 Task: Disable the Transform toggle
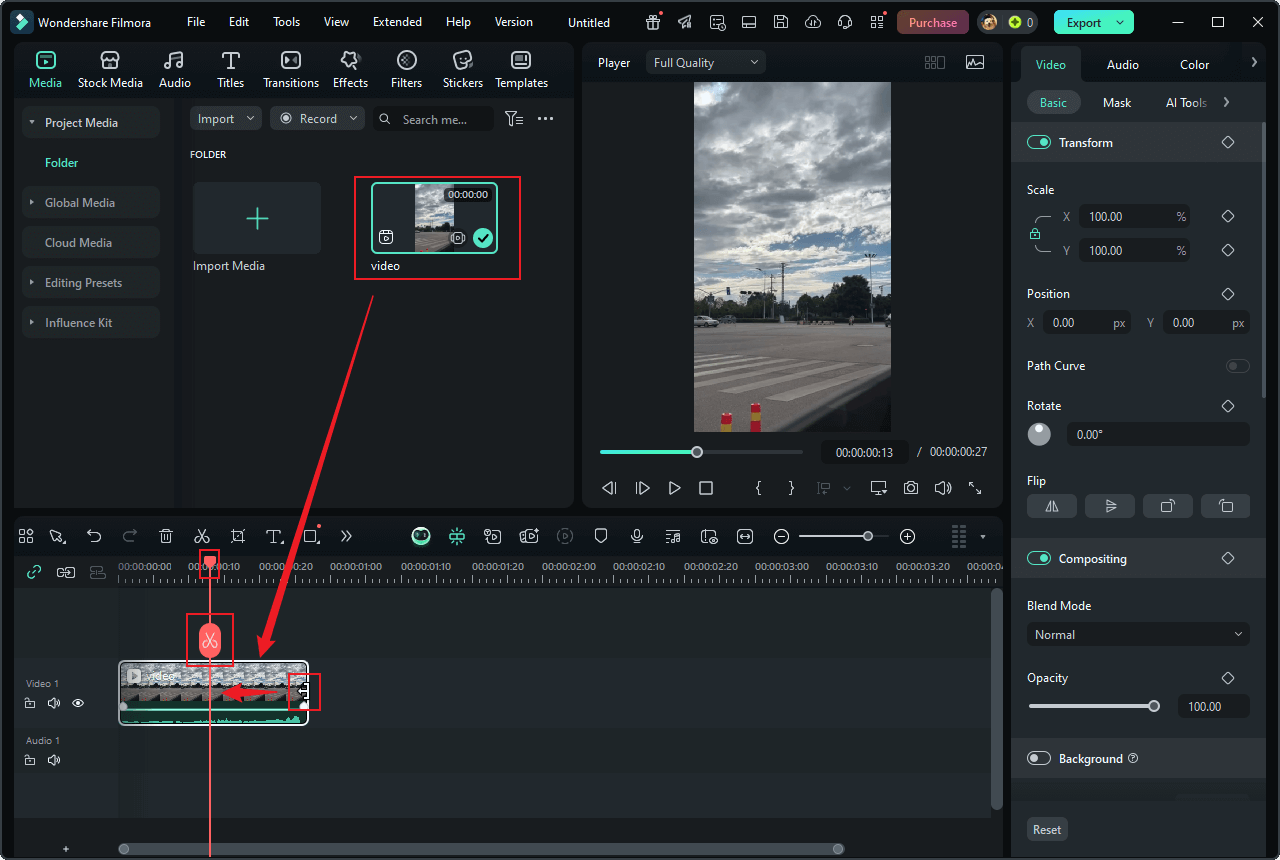click(x=1039, y=143)
